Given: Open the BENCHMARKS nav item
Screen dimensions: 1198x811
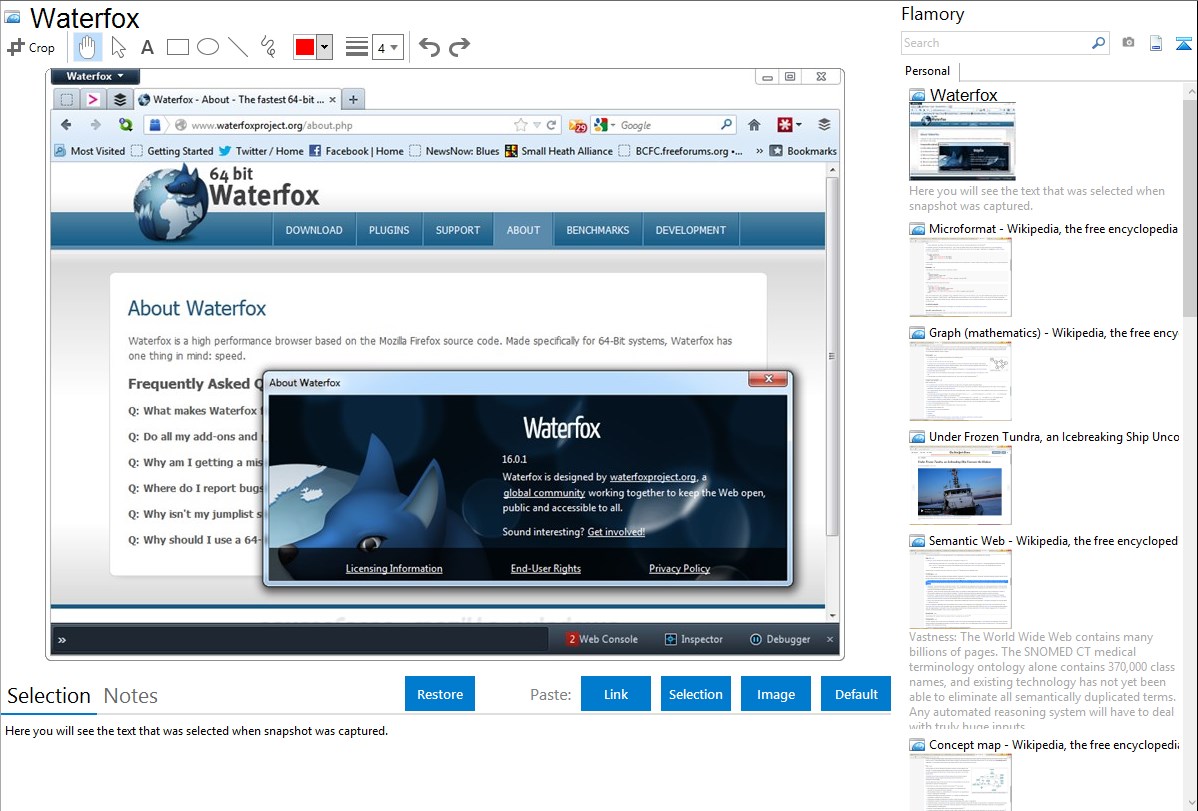Looking at the screenshot, I should click(597, 230).
